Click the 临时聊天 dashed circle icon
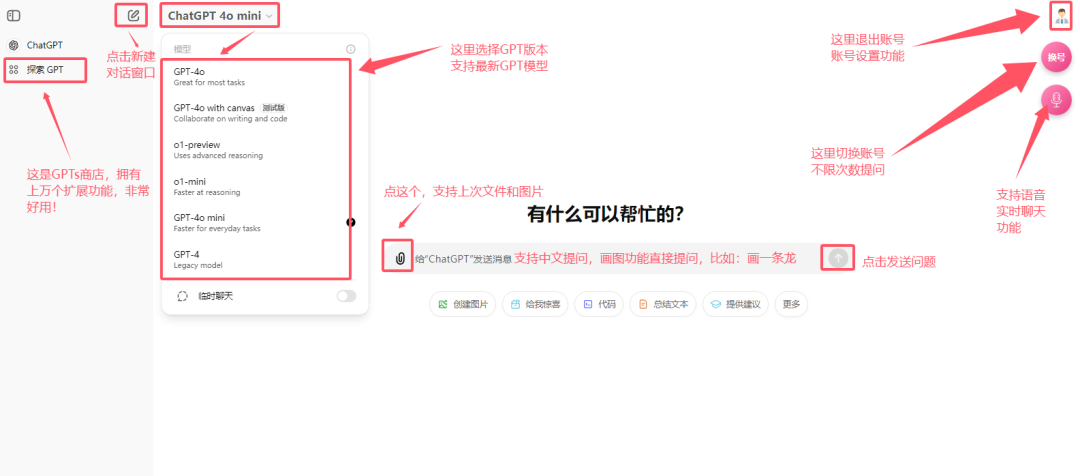This screenshot has height=476, width=1080. coord(183,296)
